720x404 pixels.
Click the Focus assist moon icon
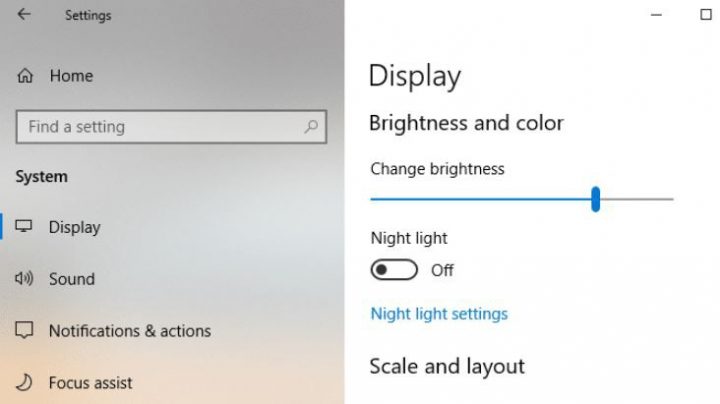tap(25, 383)
